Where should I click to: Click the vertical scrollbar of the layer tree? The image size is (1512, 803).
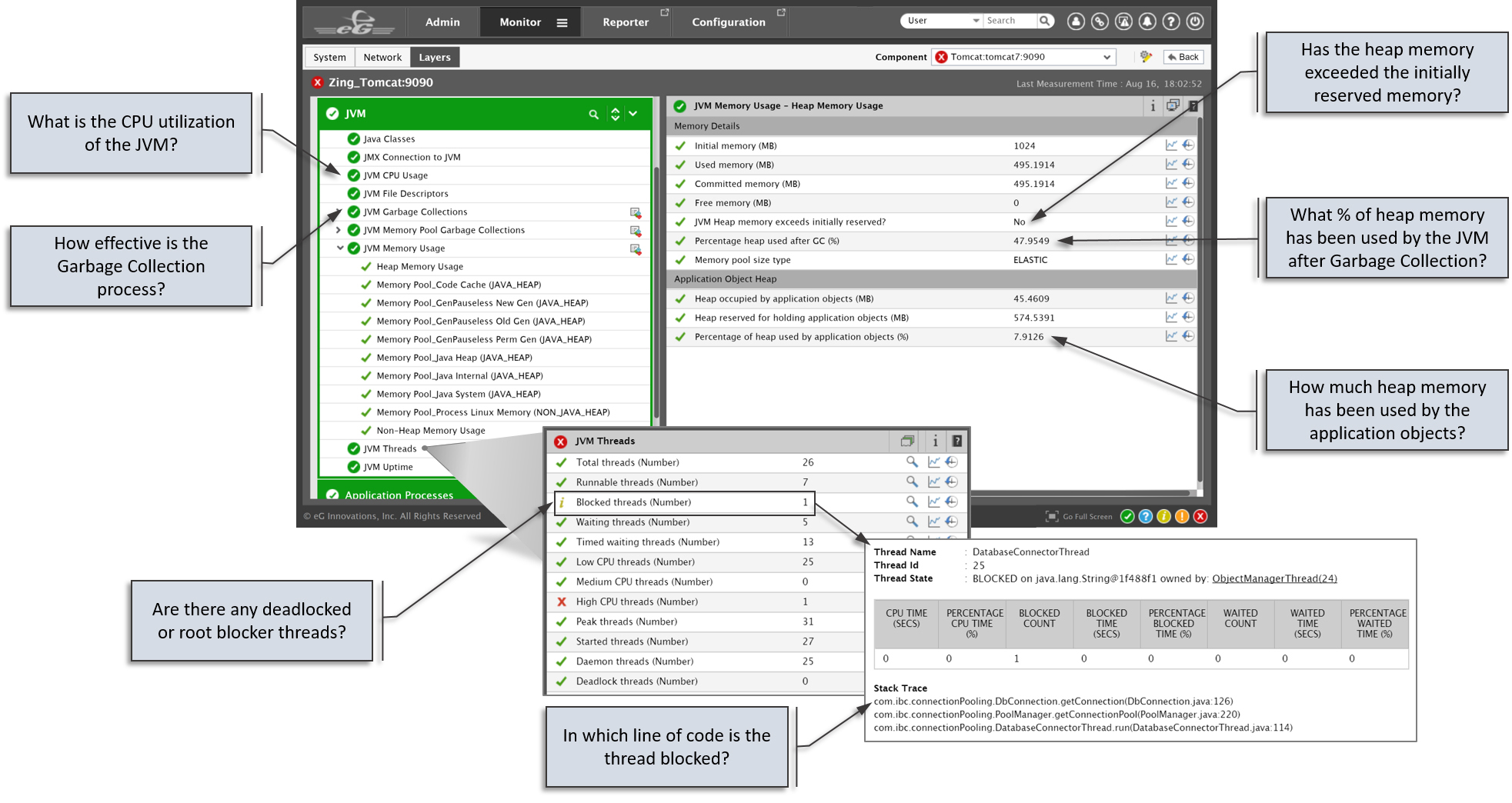(656, 292)
